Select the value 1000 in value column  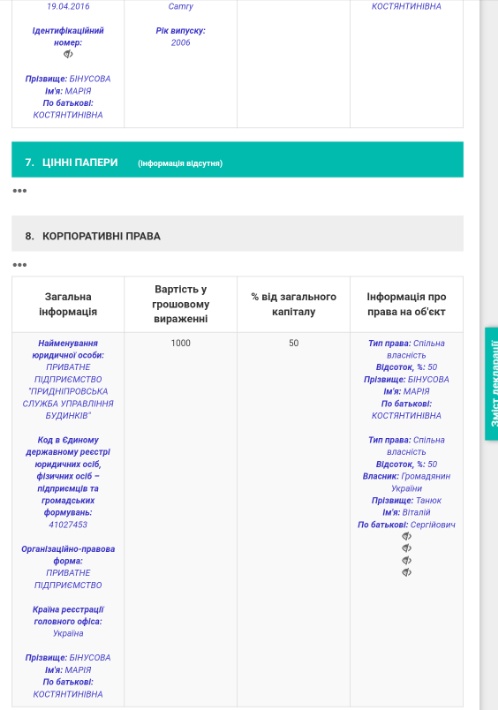pyautogui.click(x=181, y=343)
